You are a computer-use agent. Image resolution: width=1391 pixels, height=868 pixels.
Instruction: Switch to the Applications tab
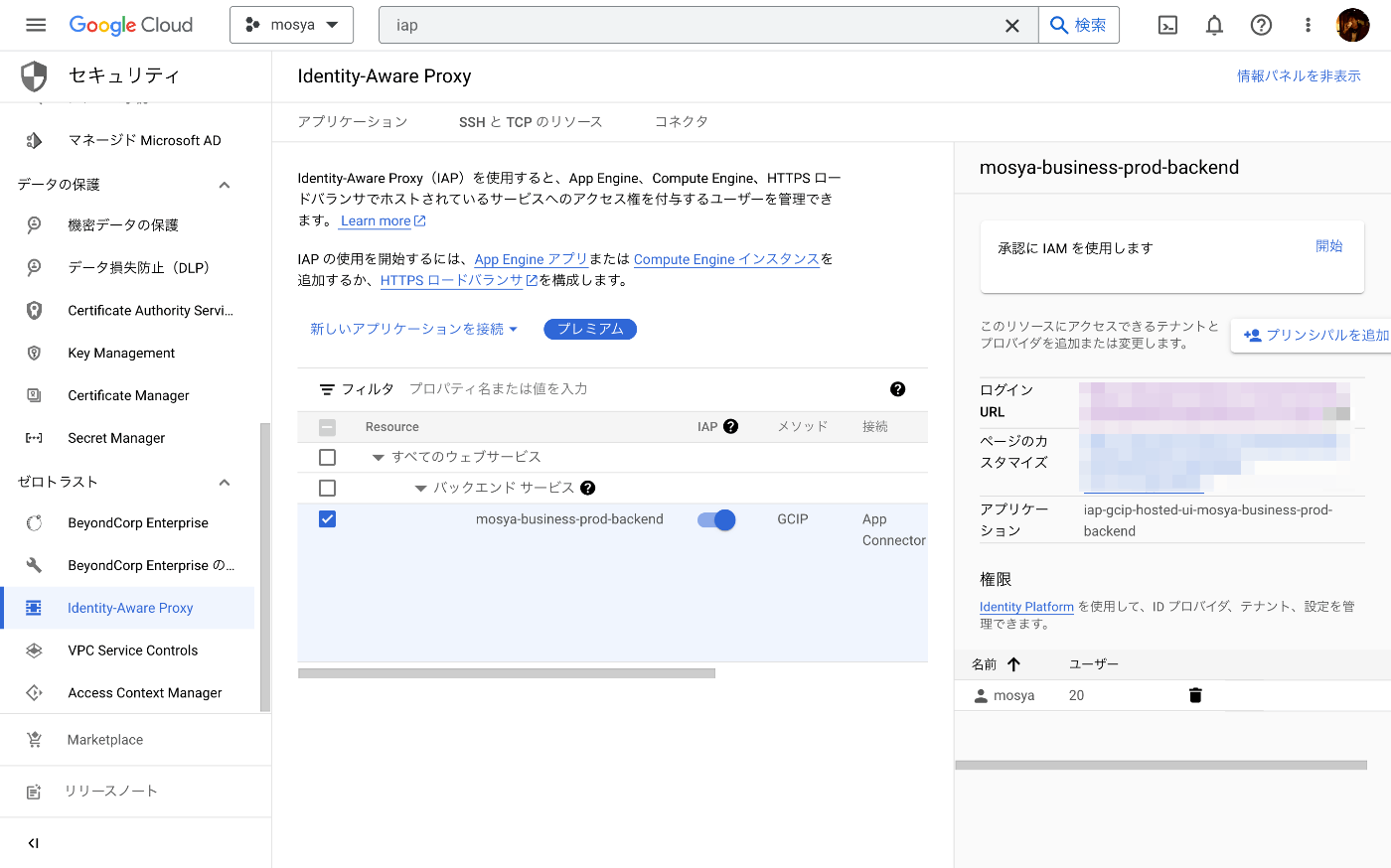tap(353, 121)
